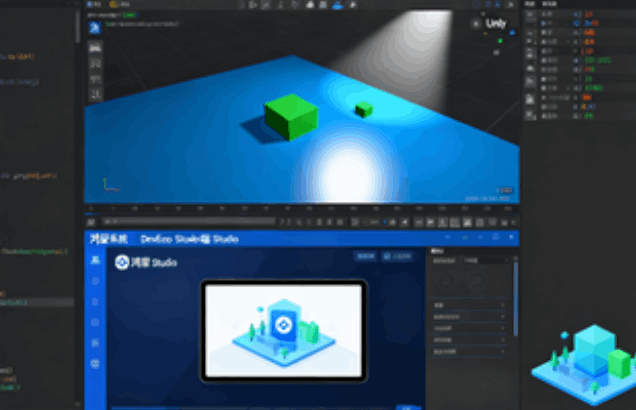
Task: Expand the last collapsed section in Studio's right panel
Action: point(469,352)
